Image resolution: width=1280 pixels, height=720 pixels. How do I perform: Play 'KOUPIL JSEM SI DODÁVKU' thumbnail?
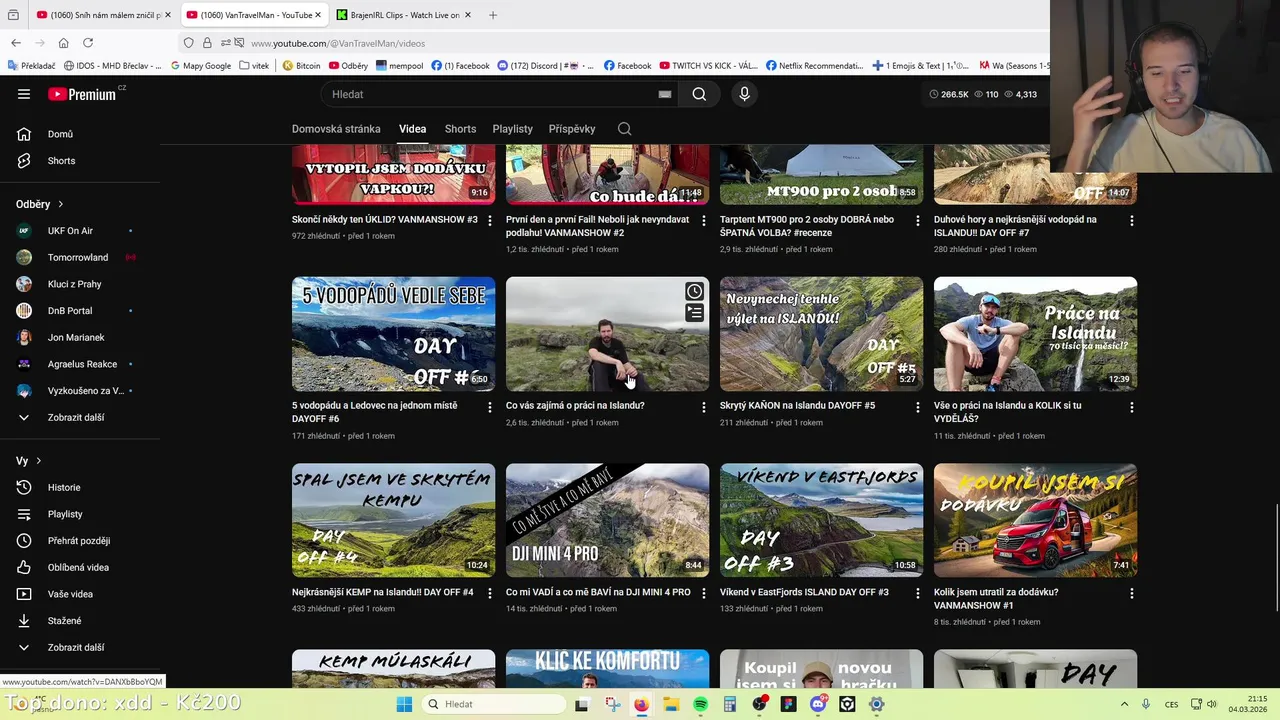1035,520
